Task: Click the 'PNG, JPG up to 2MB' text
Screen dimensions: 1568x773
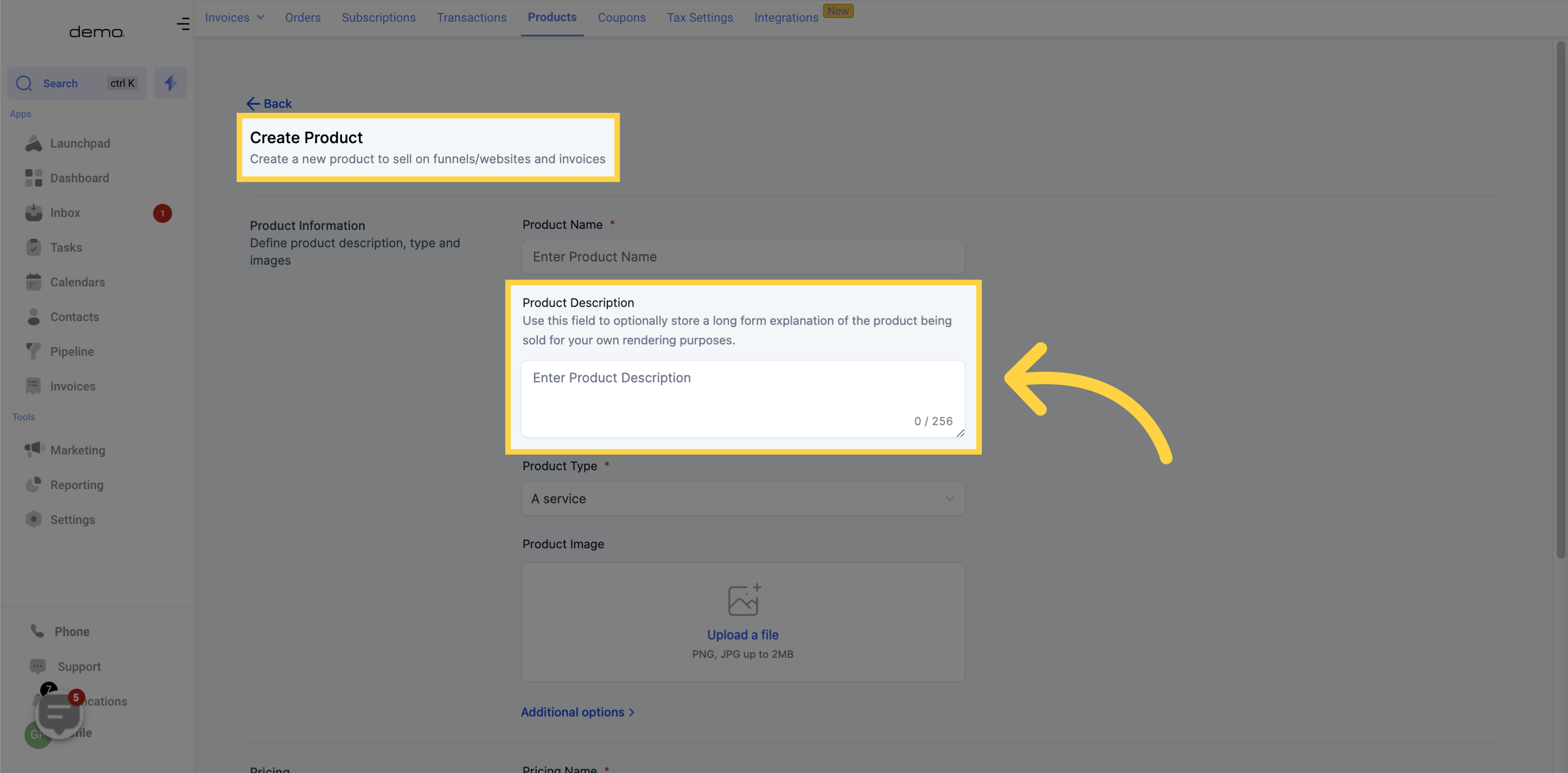Action: pos(742,654)
